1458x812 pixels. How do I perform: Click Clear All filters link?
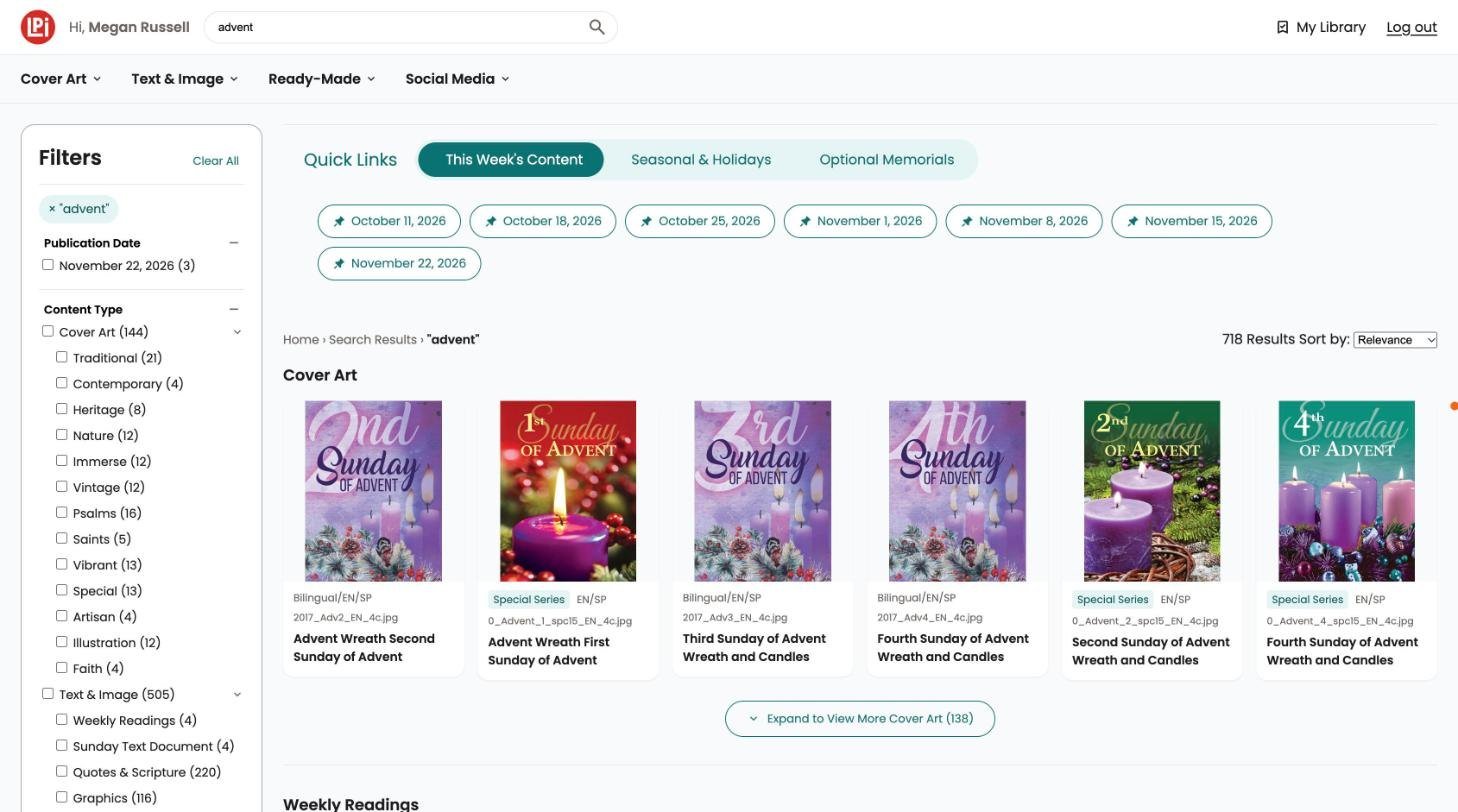[216, 161]
